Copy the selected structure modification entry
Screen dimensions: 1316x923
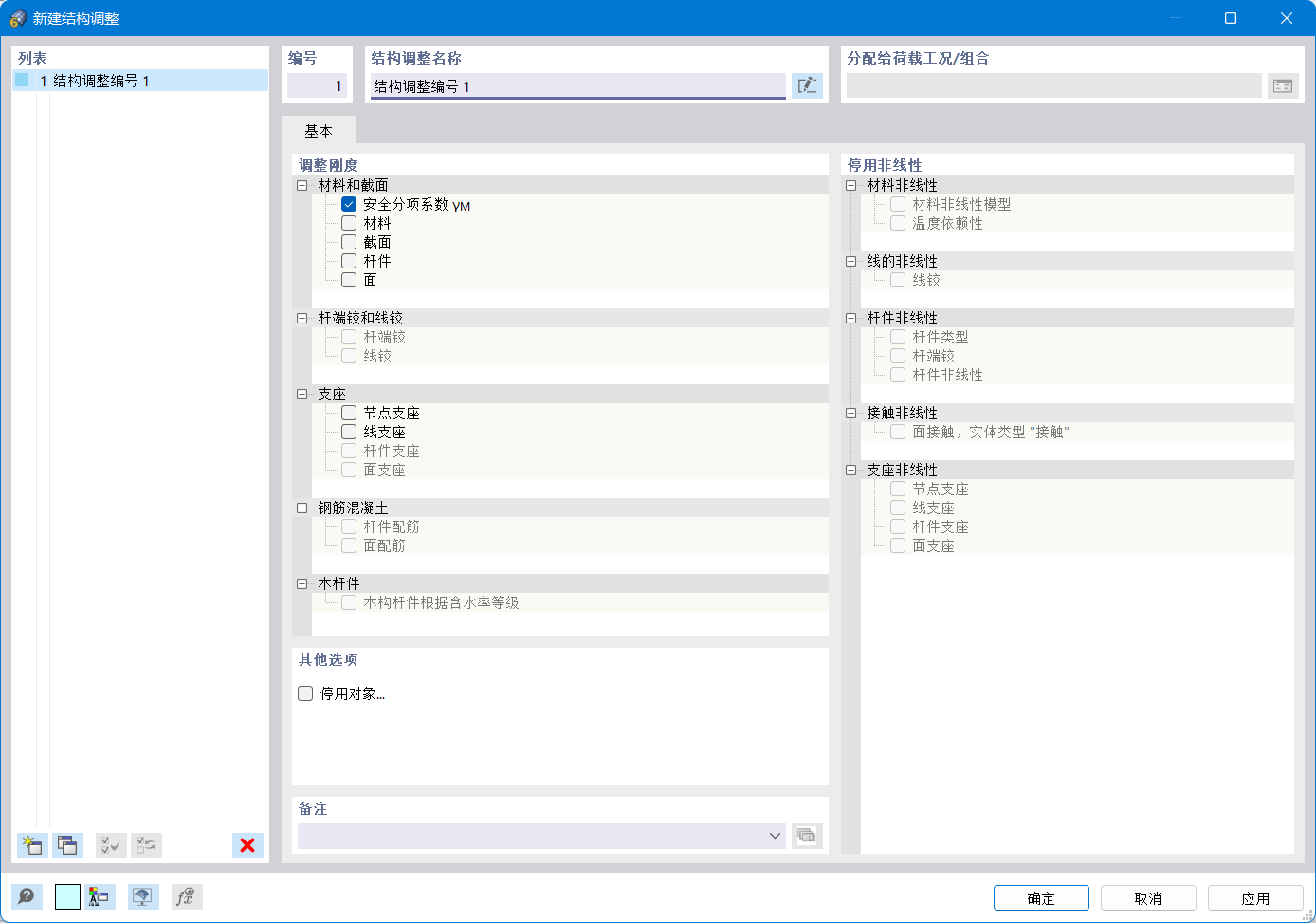[x=67, y=845]
